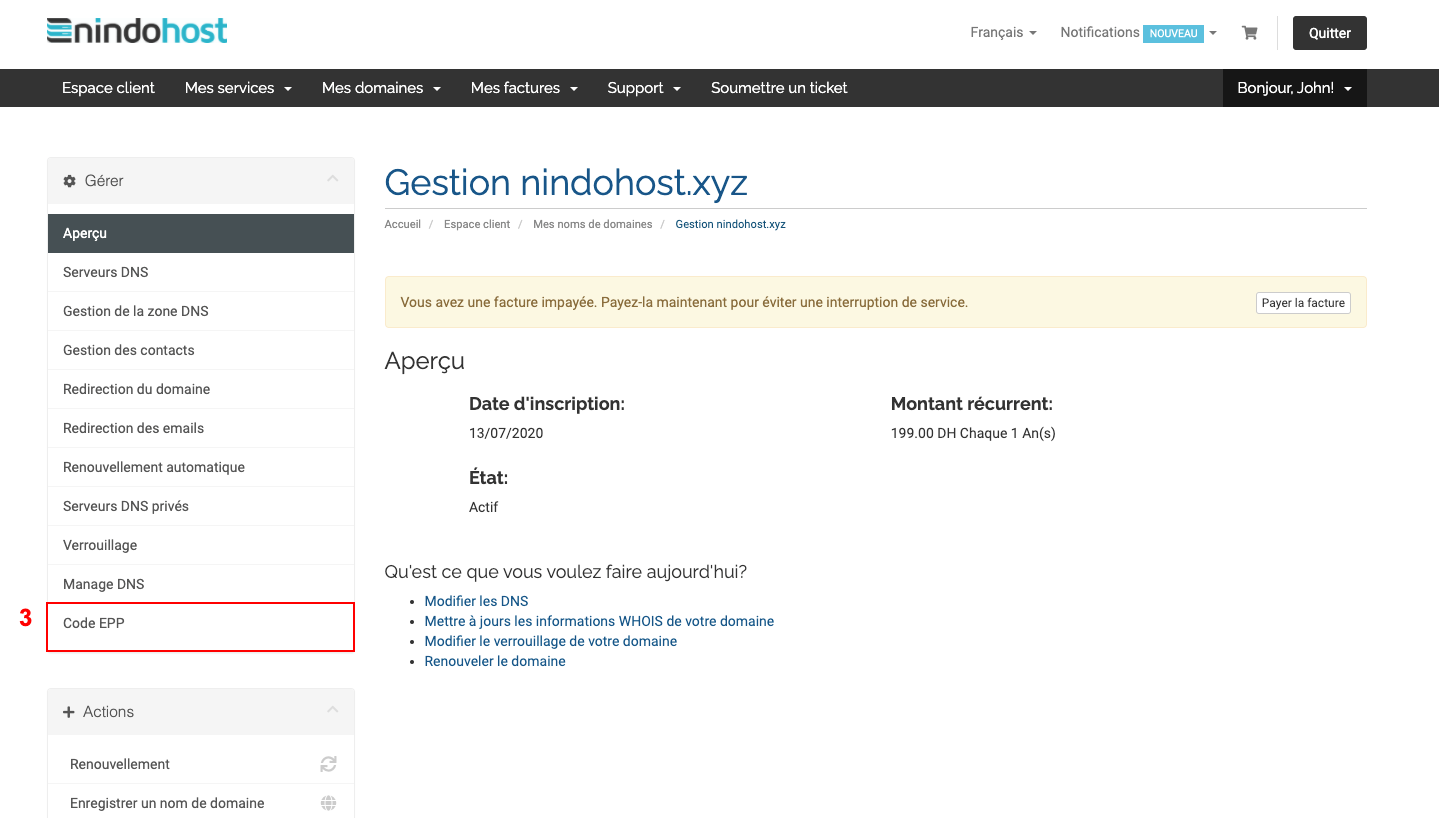Open the Français language dropdown
Viewport: 1439px width, 818px height.
click(x=1003, y=33)
